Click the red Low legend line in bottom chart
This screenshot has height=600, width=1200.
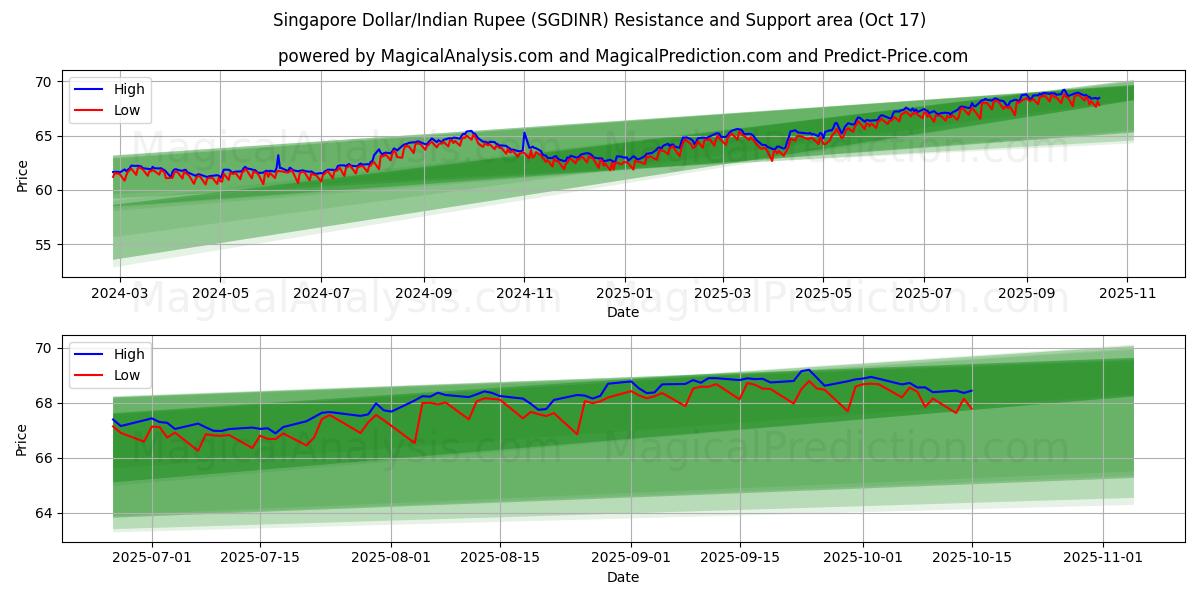click(x=89, y=375)
